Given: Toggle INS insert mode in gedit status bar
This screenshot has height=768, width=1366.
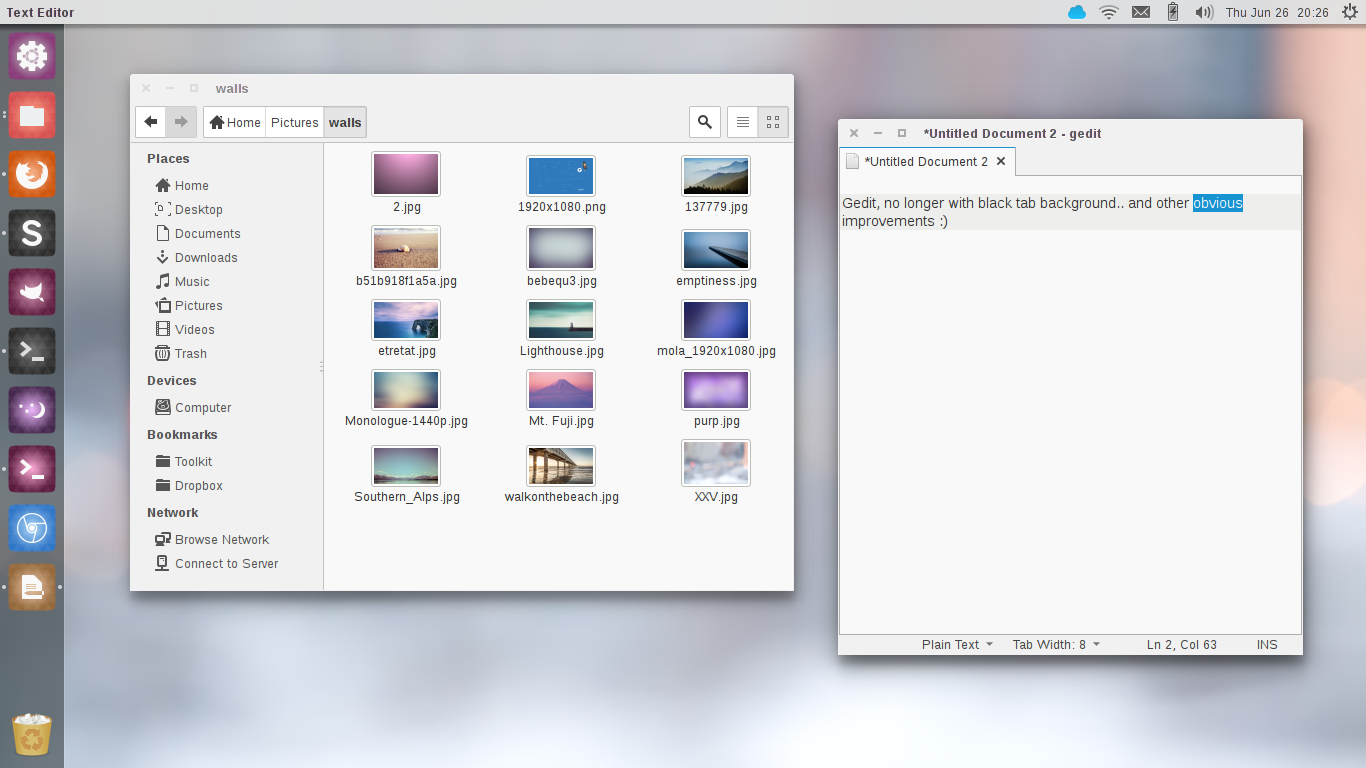Looking at the screenshot, I should pyautogui.click(x=1267, y=644).
